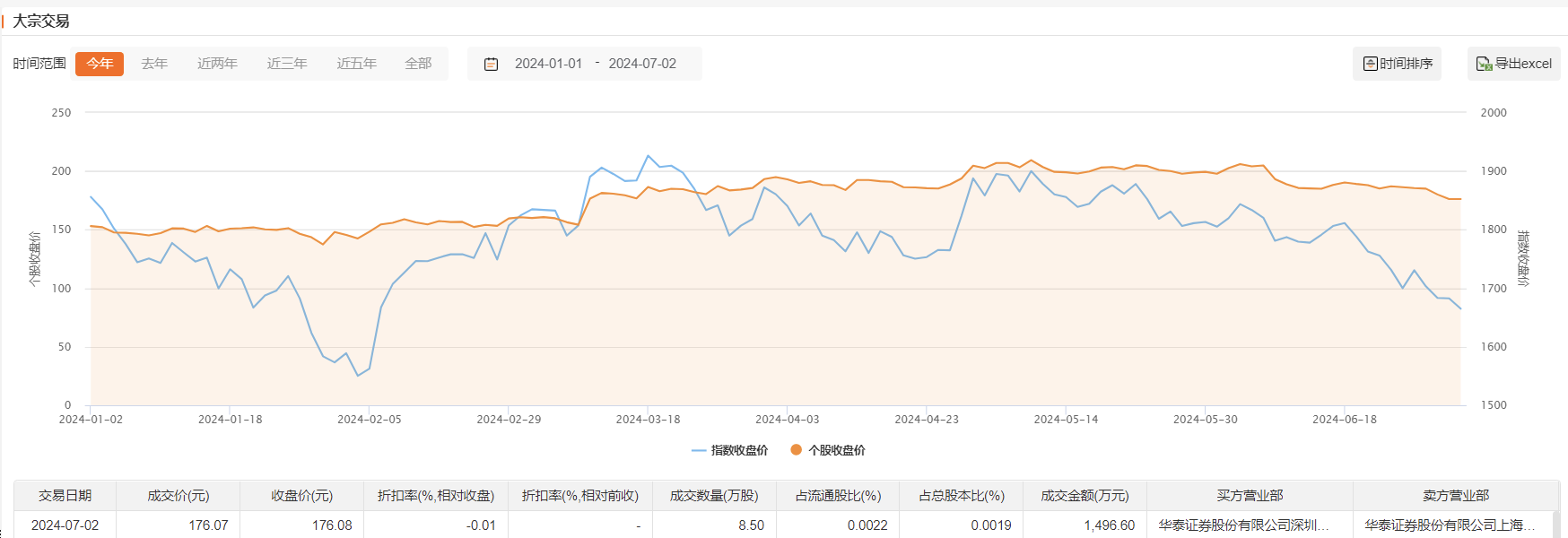1568x538 pixels.
Task: Show 全部 time range data
Action: [x=418, y=64]
